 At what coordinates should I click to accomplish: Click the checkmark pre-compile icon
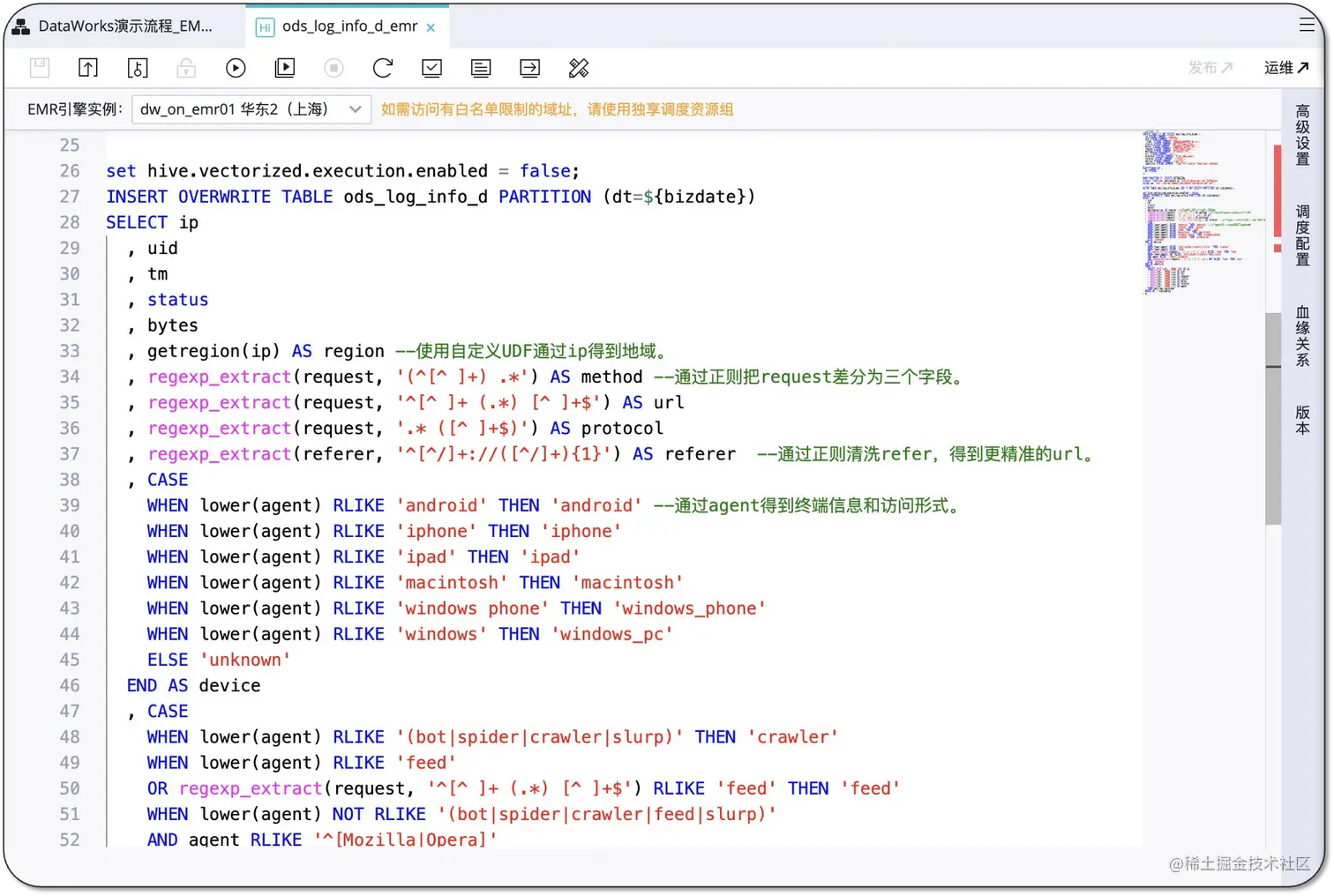tap(431, 68)
